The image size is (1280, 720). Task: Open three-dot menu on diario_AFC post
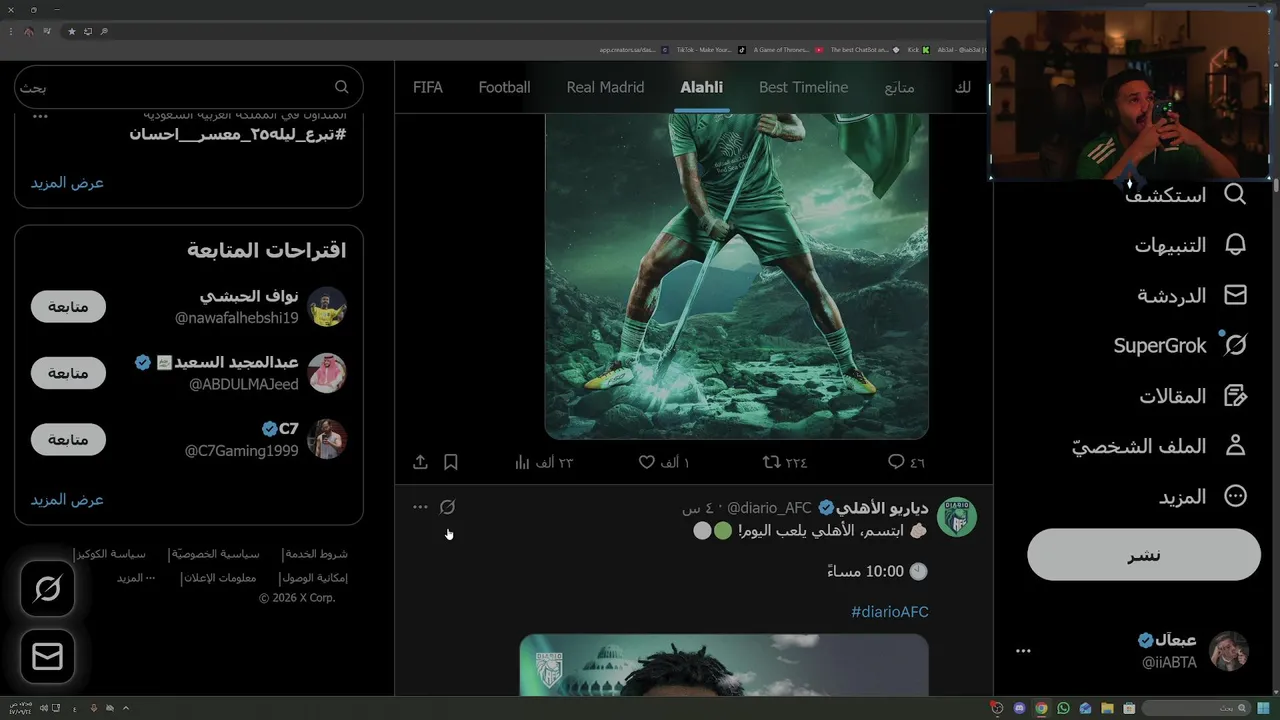tap(420, 507)
